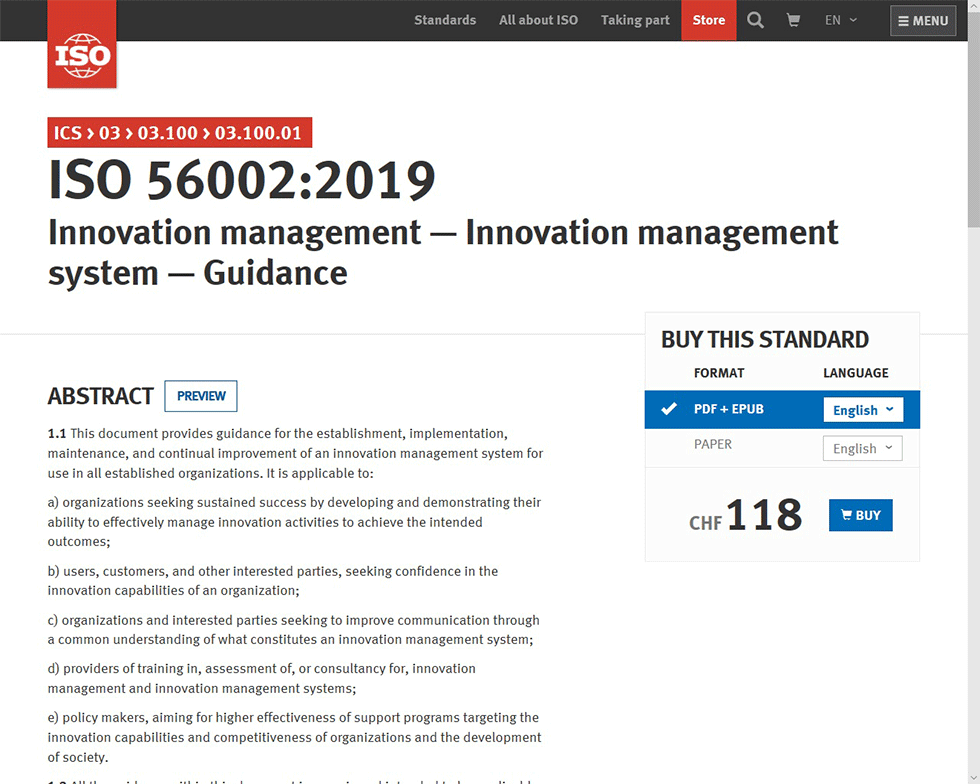Viewport: 980px width, 784px height.
Task: Open breadcrumb 03.100 link
Action: coord(168,133)
